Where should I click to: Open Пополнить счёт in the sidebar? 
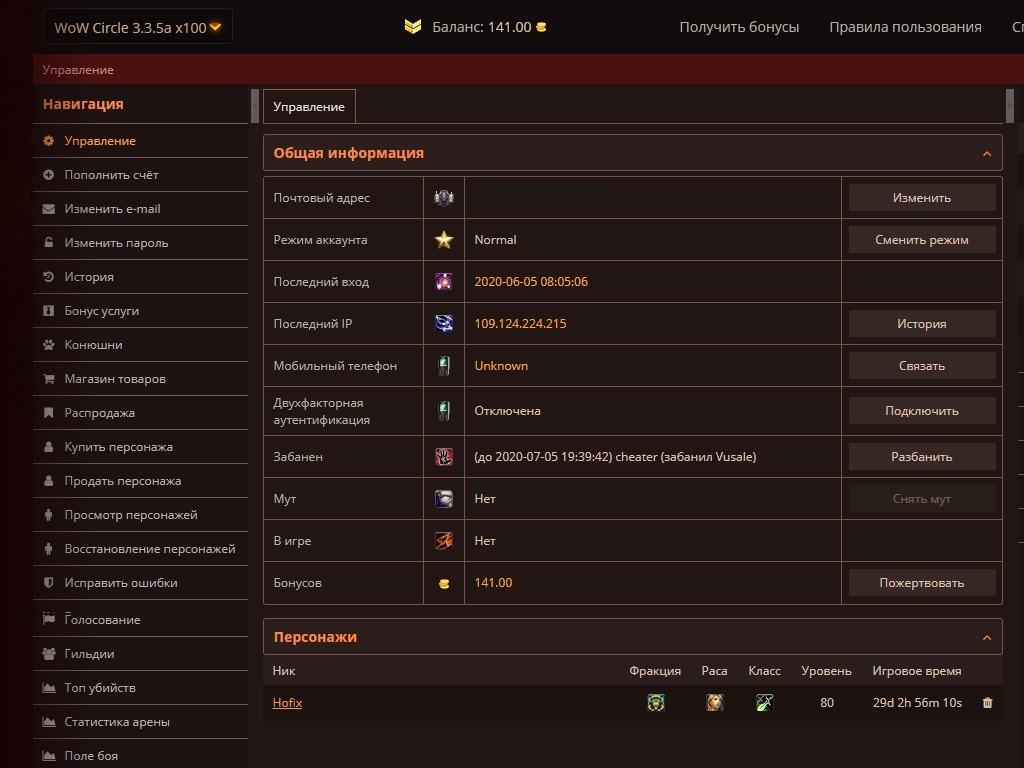(x=111, y=175)
